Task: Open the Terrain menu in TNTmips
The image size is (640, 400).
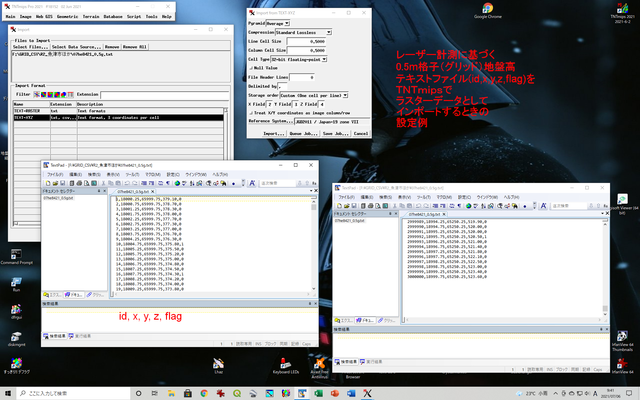Action: [88, 18]
